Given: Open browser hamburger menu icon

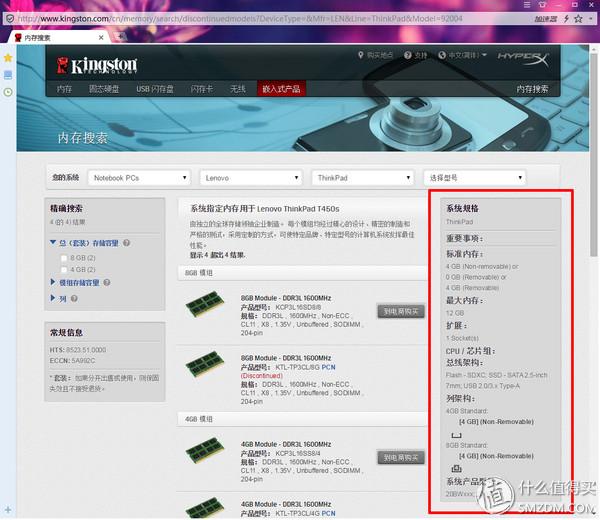Looking at the screenshot, I should click(x=527, y=5).
